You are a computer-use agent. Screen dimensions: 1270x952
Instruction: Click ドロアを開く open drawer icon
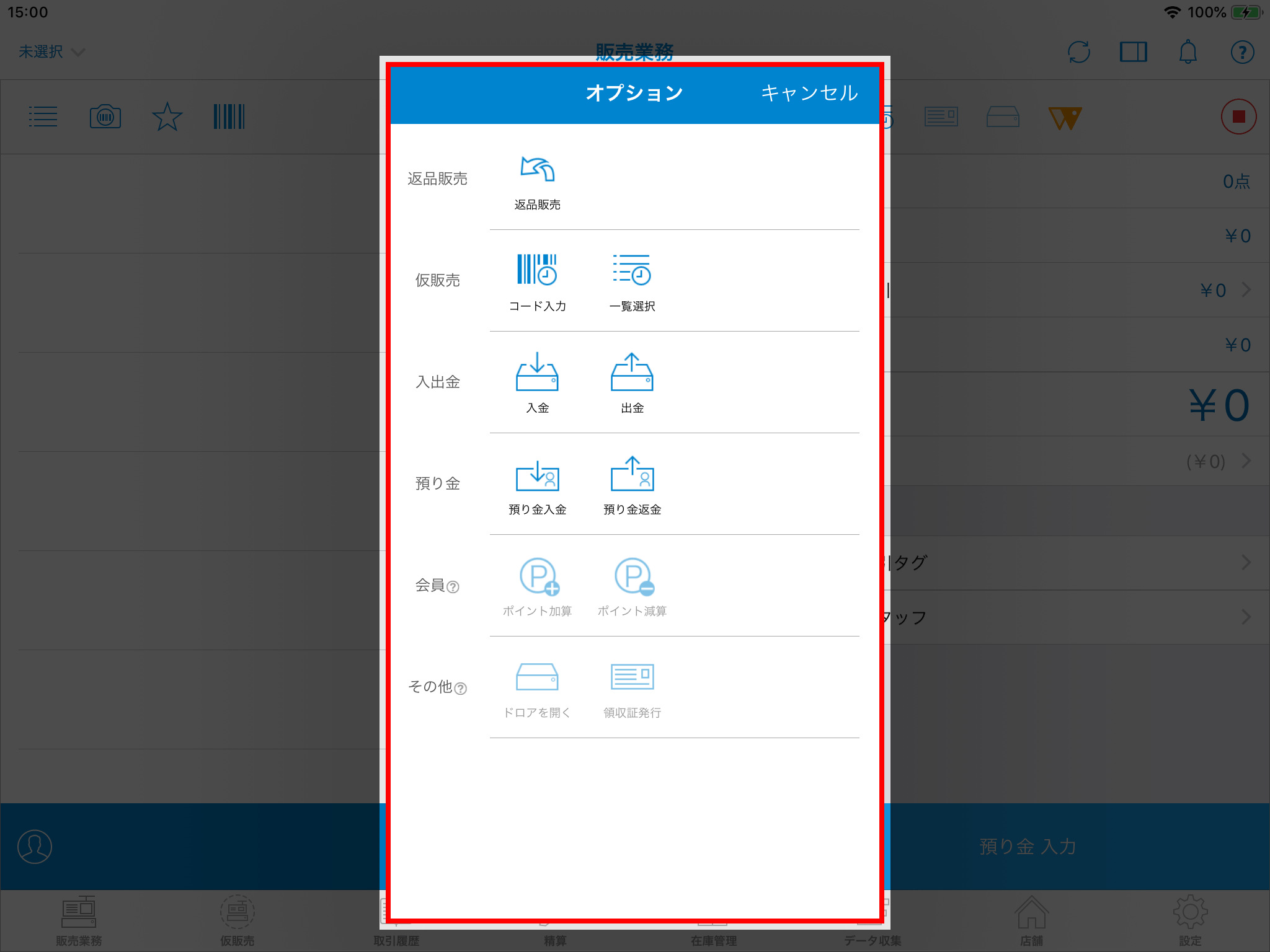537,677
